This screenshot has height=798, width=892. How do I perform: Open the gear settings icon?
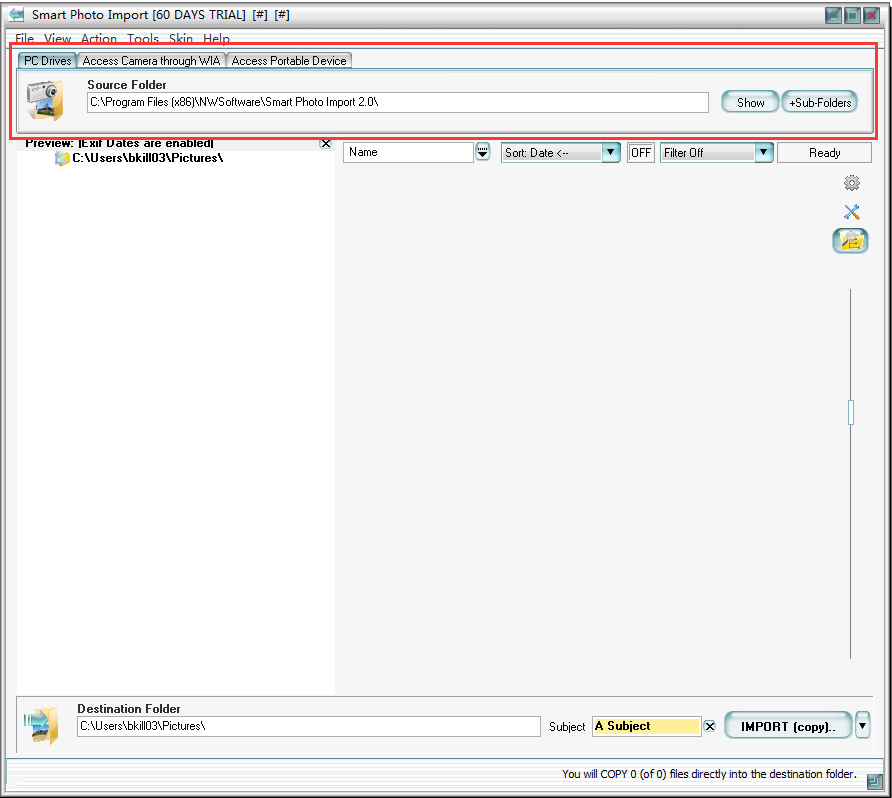pos(852,183)
